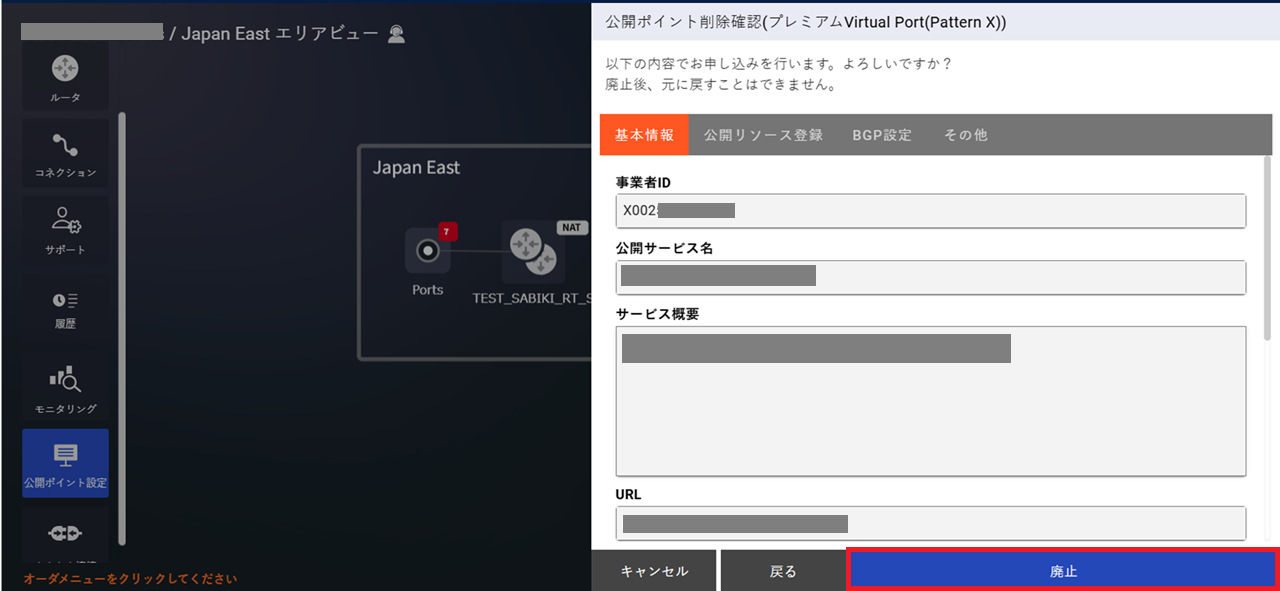Confirm deletion with the 廃止 button
This screenshot has width=1280, height=591.
(1063, 570)
